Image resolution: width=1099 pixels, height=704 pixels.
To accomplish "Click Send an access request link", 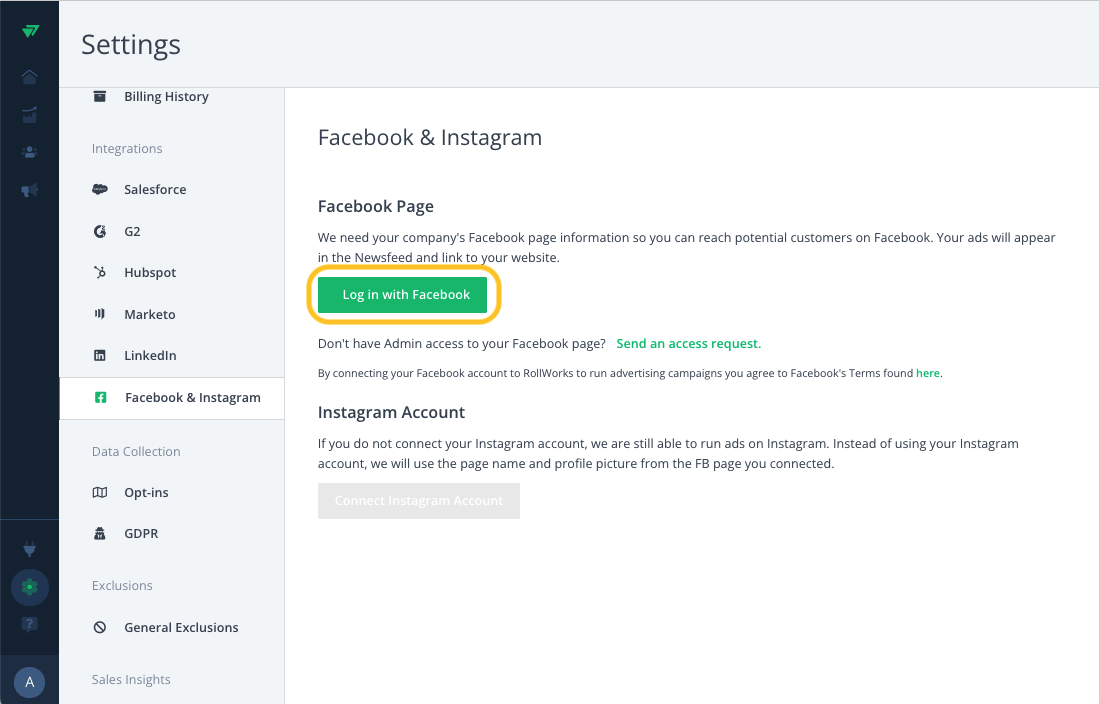I will [688, 344].
